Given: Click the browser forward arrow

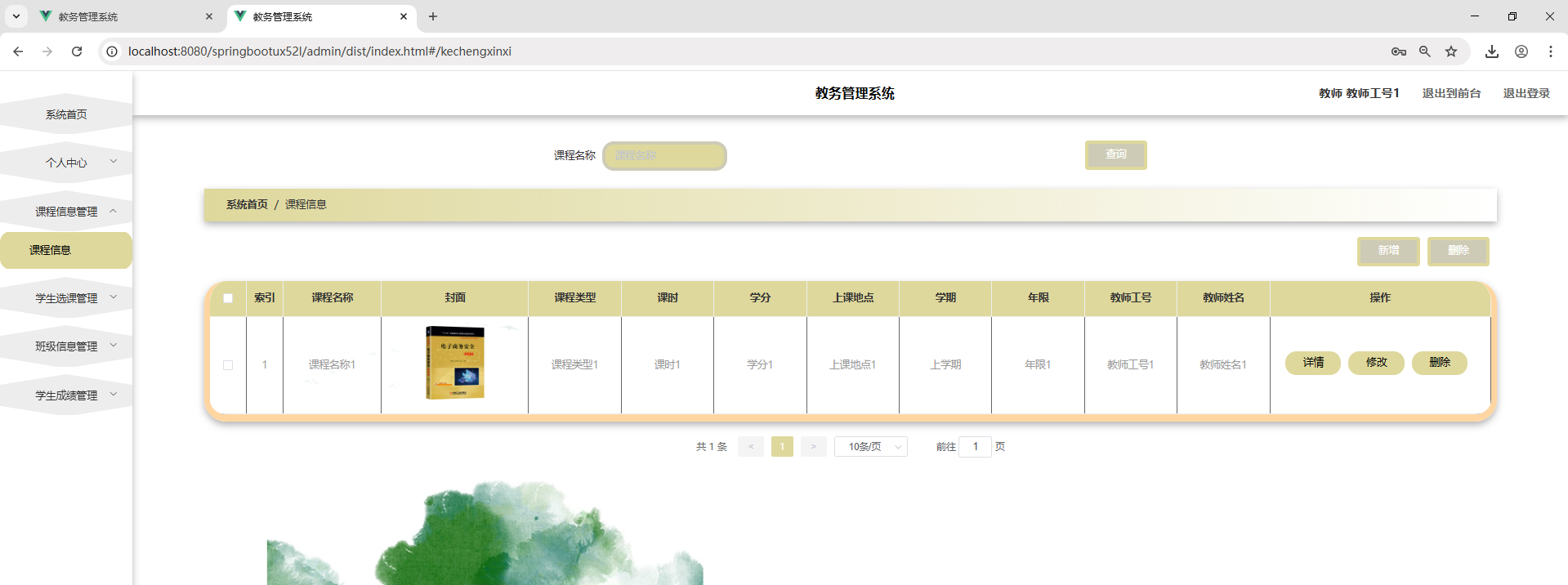Looking at the screenshot, I should pos(47,51).
